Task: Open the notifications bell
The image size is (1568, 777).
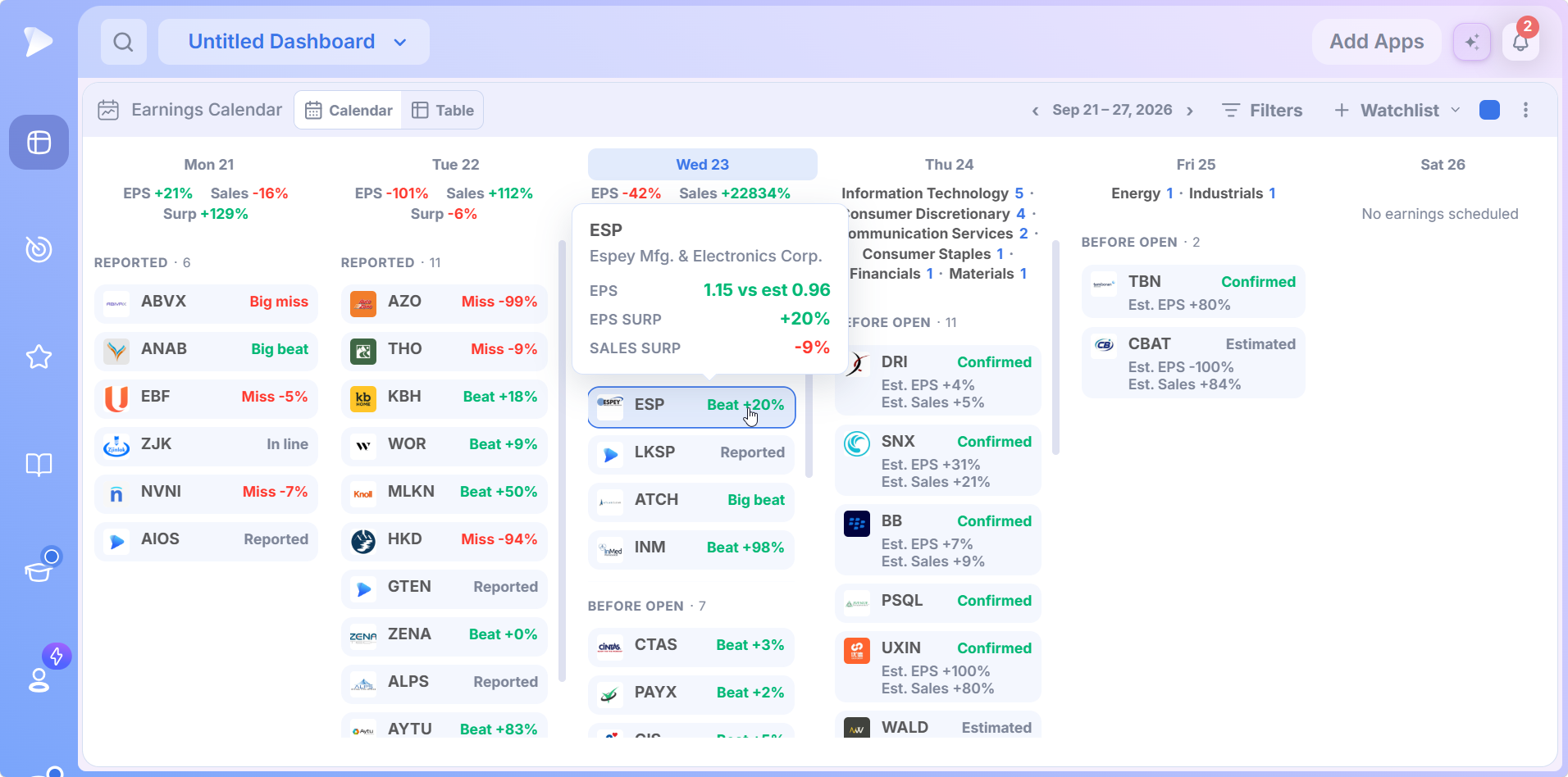Action: [x=1520, y=42]
